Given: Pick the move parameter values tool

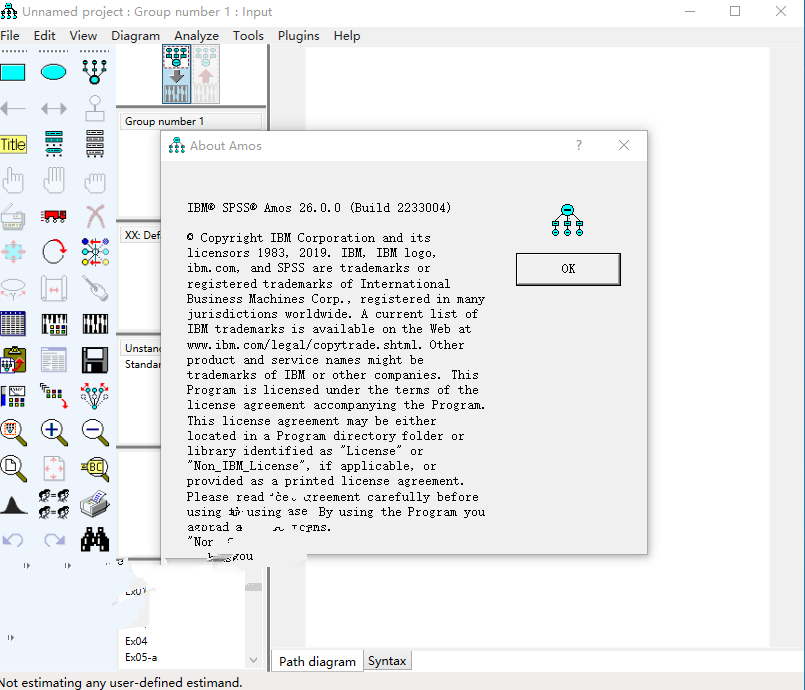Looking at the screenshot, I should [13, 288].
